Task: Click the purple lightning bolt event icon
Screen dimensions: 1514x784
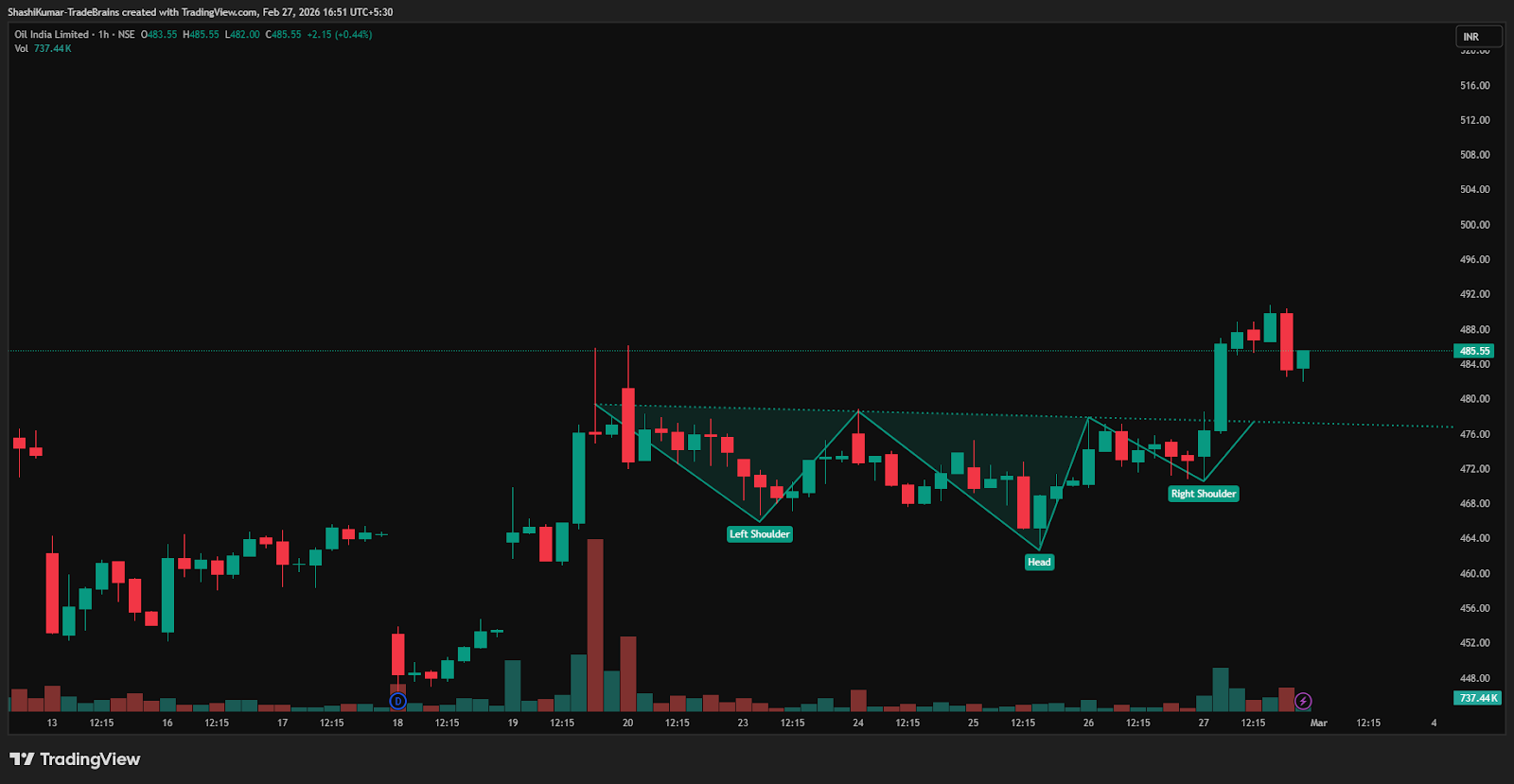Action: tap(1303, 701)
